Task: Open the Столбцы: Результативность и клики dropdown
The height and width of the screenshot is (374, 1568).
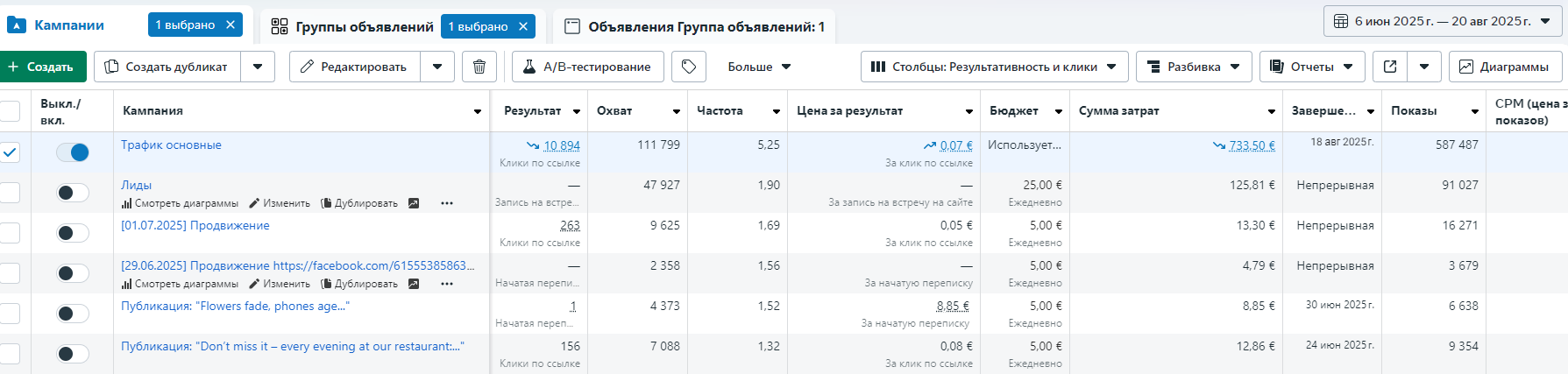Action: pos(994,67)
